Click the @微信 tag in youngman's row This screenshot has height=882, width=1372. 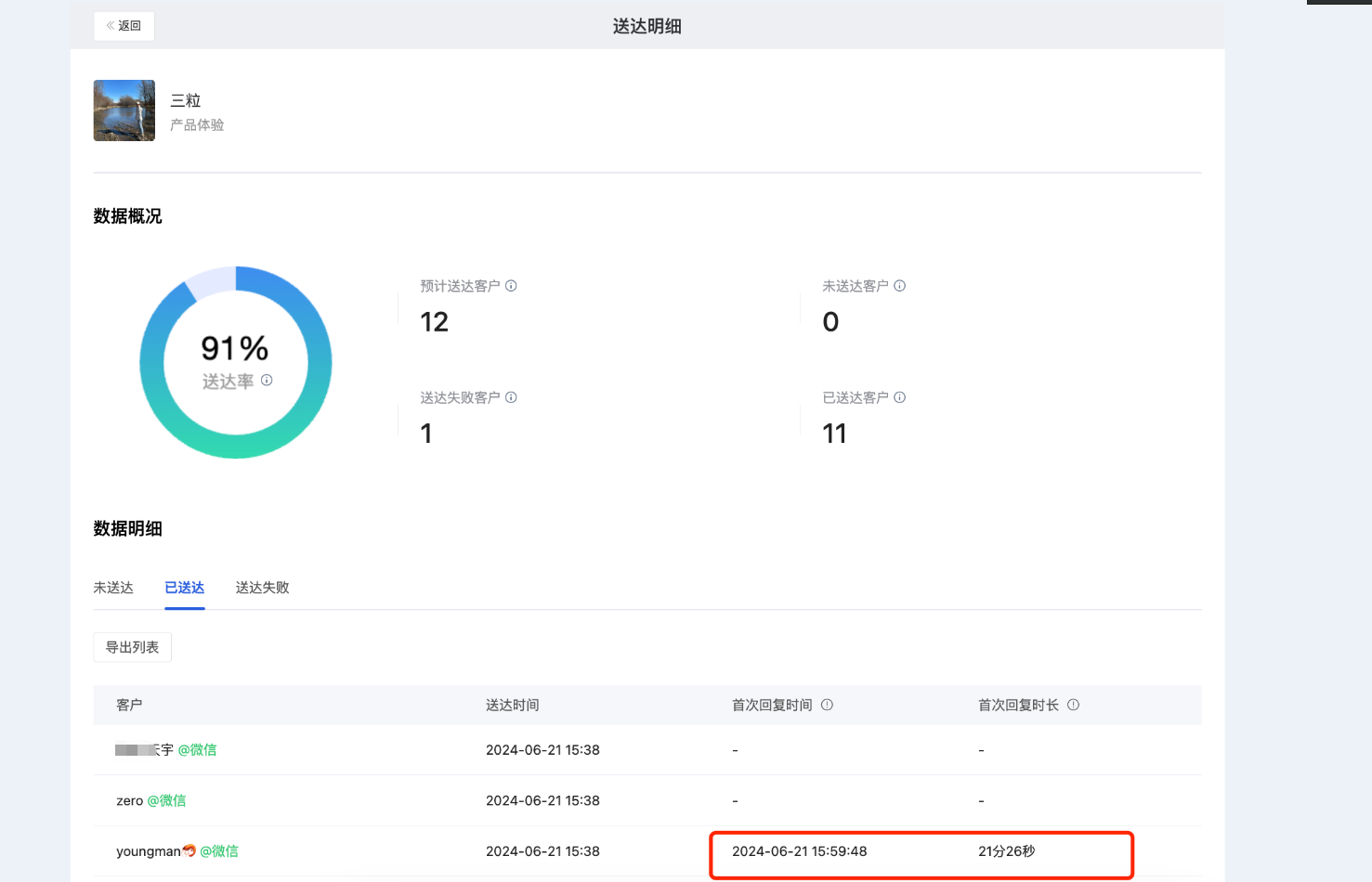[219, 851]
